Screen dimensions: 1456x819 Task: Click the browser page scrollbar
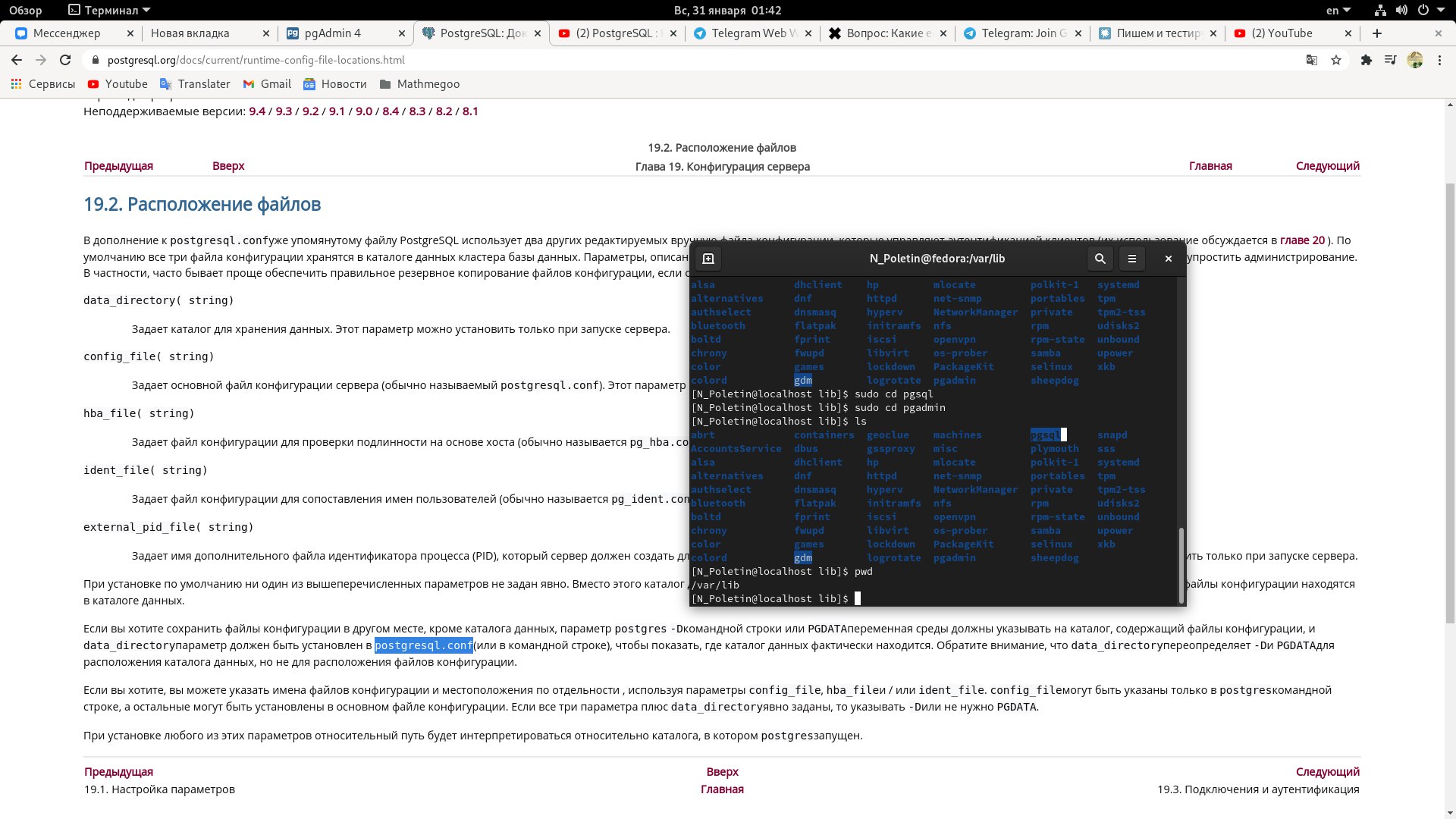pyautogui.click(x=1451, y=402)
